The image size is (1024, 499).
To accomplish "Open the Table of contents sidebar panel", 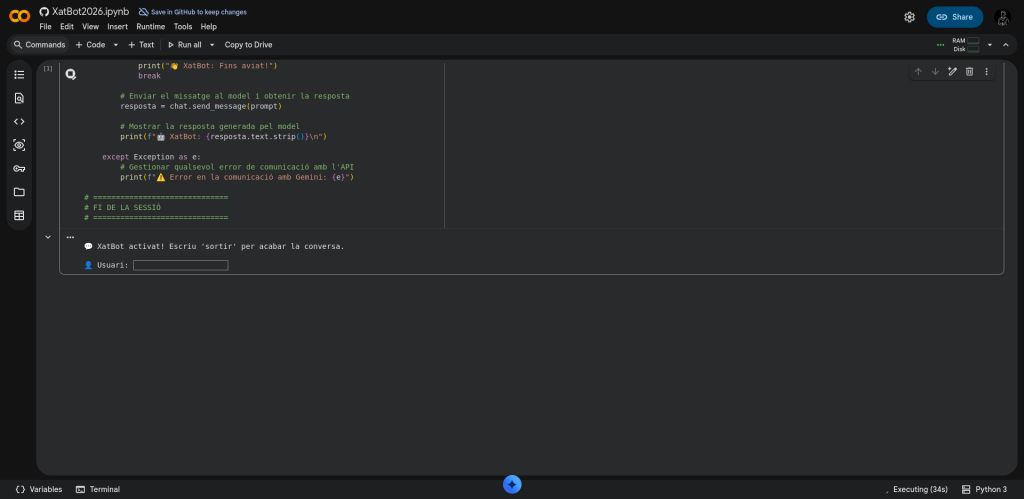I will (x=19, y=75).
